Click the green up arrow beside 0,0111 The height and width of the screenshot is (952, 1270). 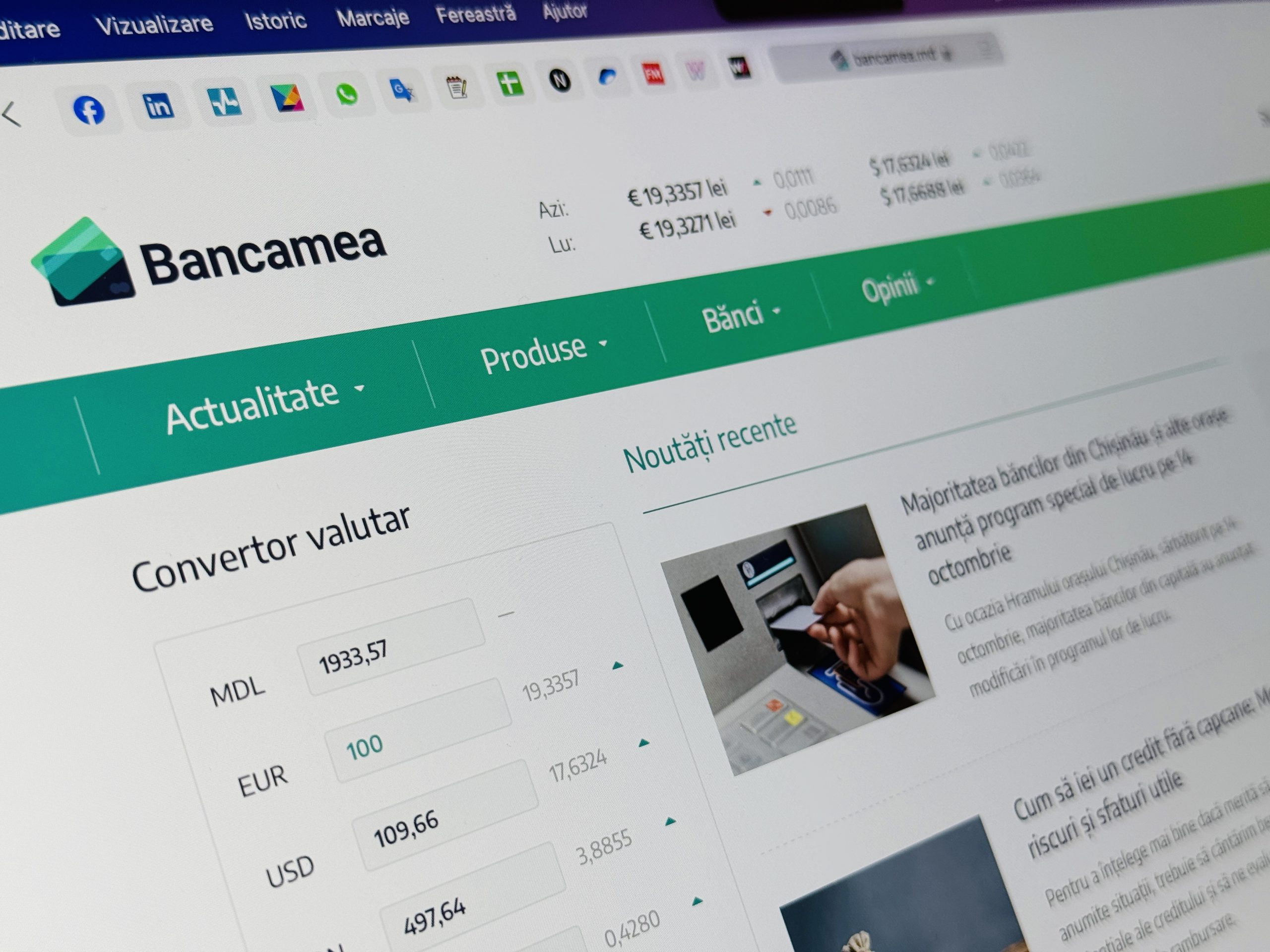tap(758, 183)
